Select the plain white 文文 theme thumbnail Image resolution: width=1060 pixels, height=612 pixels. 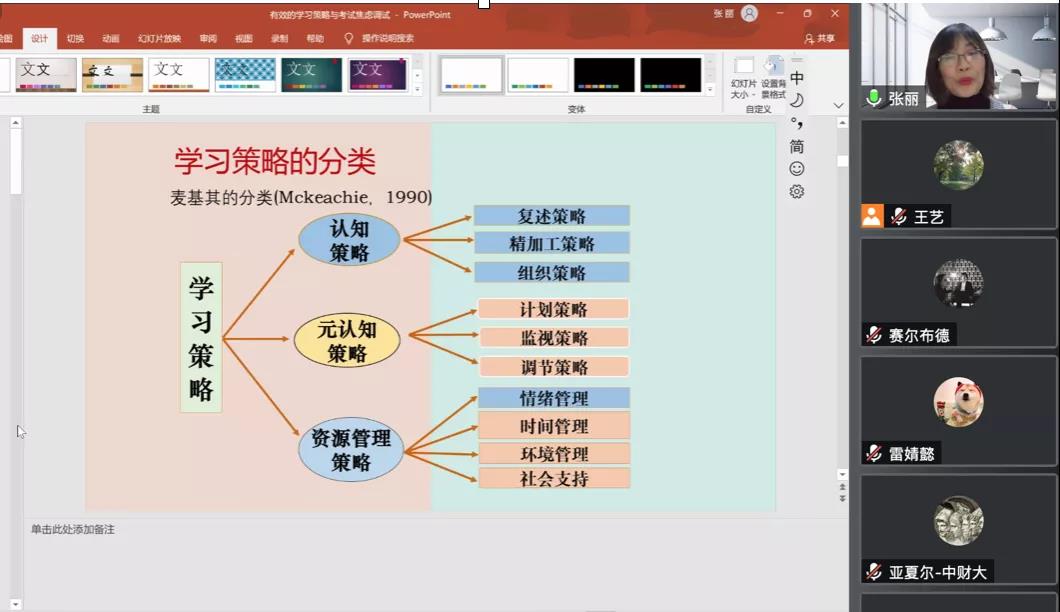pos(178,74)
